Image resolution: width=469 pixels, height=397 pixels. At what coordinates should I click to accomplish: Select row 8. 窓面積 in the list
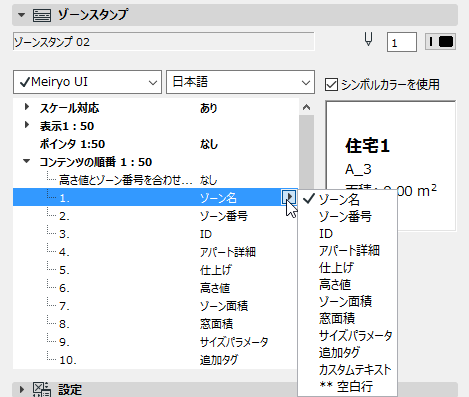point(156,324)
